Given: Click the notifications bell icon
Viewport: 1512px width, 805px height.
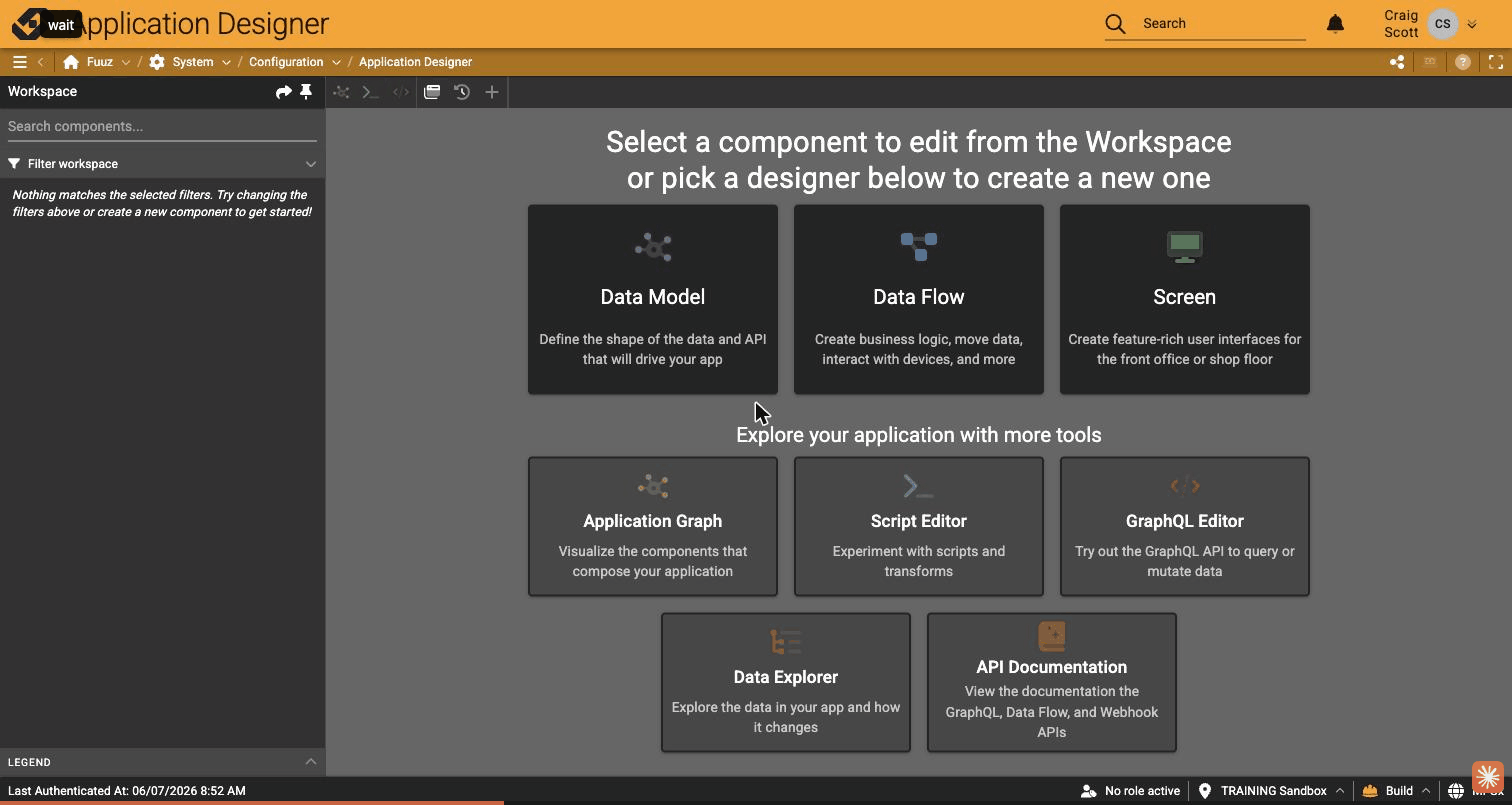Looking at the screenshot, I should point(1335,24).
